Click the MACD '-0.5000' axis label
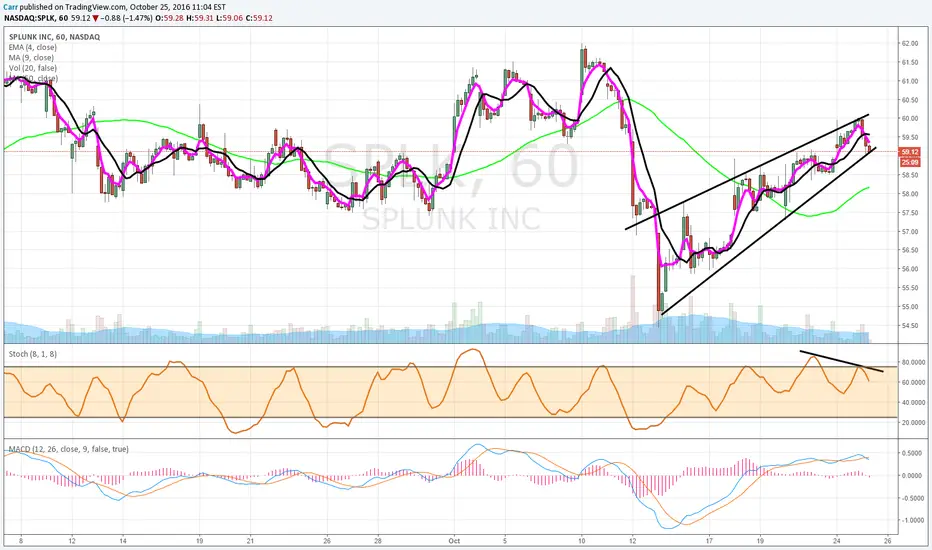The image size is (932, 550). click(x=912, y=498)
